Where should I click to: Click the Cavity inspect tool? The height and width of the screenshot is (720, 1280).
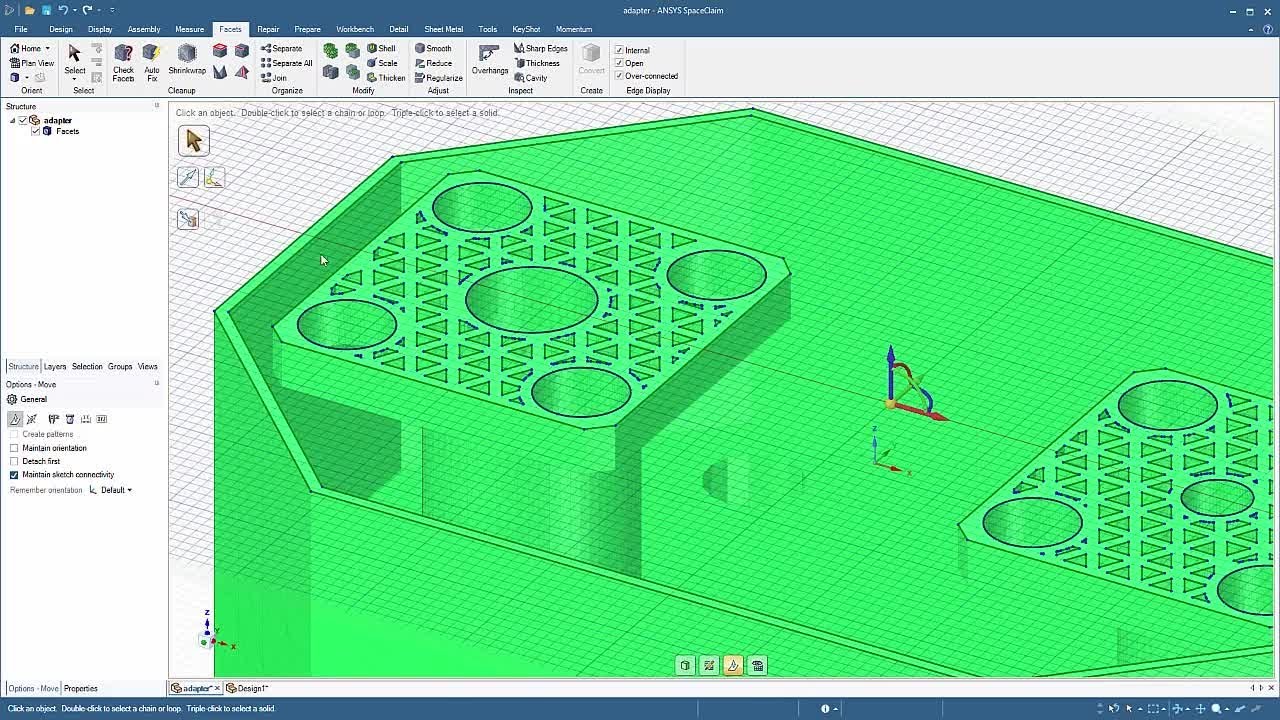531,78
